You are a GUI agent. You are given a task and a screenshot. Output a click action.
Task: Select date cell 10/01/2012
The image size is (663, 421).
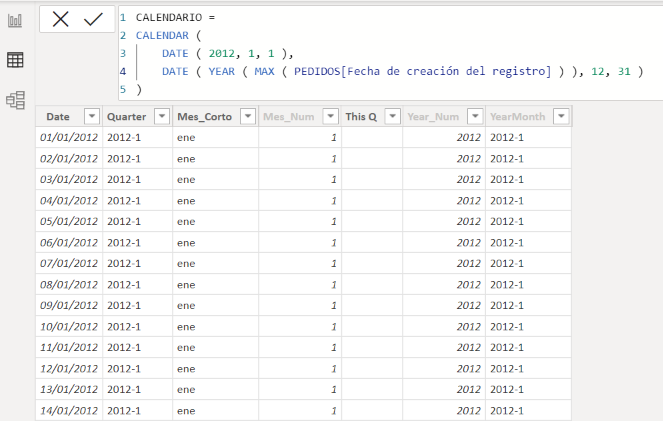69,326
